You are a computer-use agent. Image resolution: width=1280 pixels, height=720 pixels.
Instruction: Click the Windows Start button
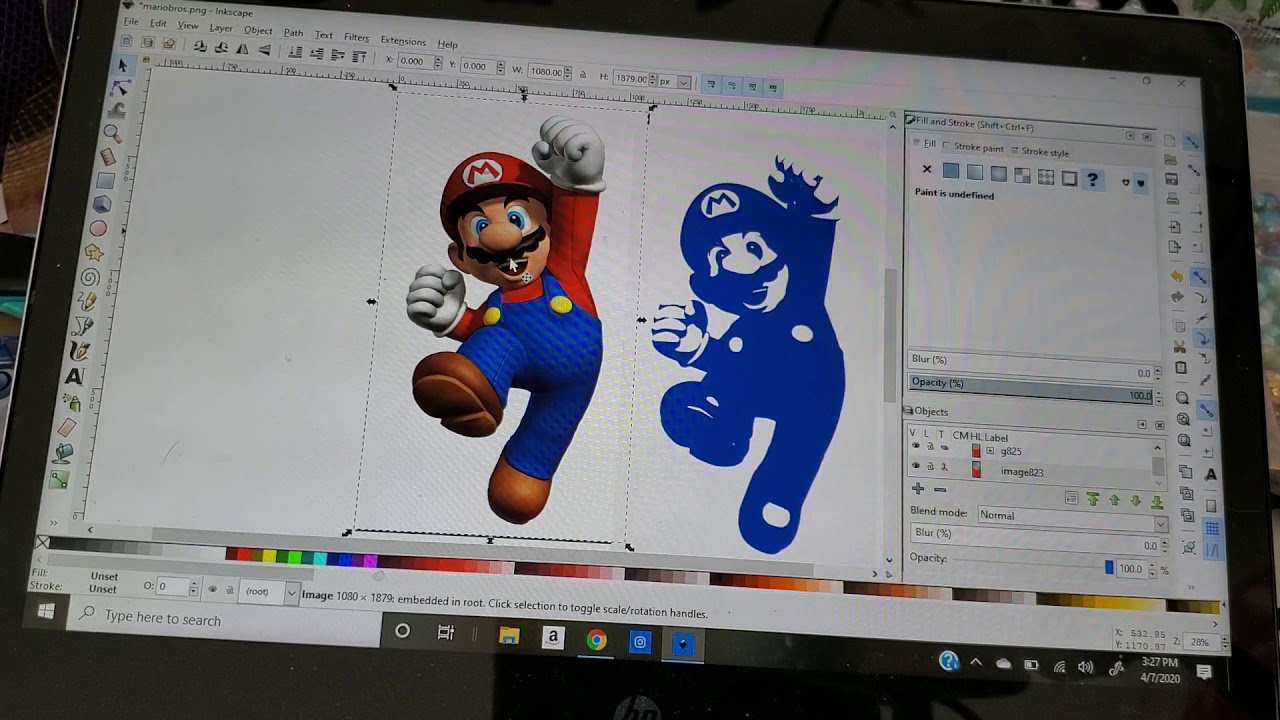(46, 612)
